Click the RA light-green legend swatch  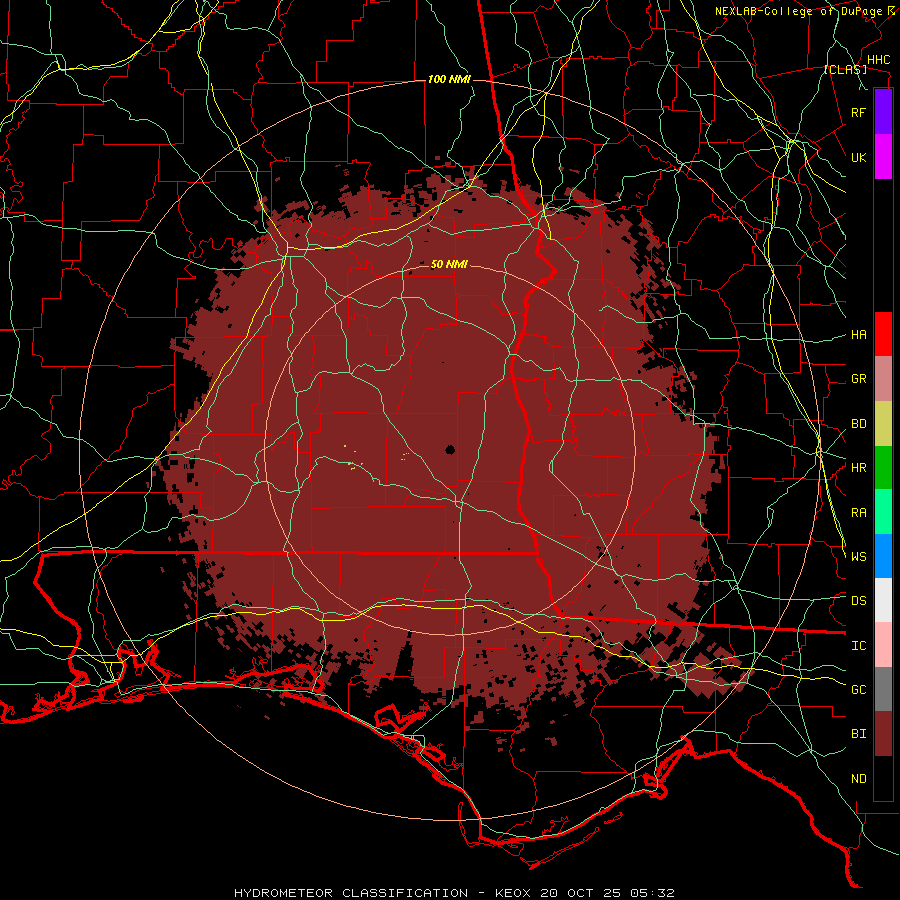[883, 512]
